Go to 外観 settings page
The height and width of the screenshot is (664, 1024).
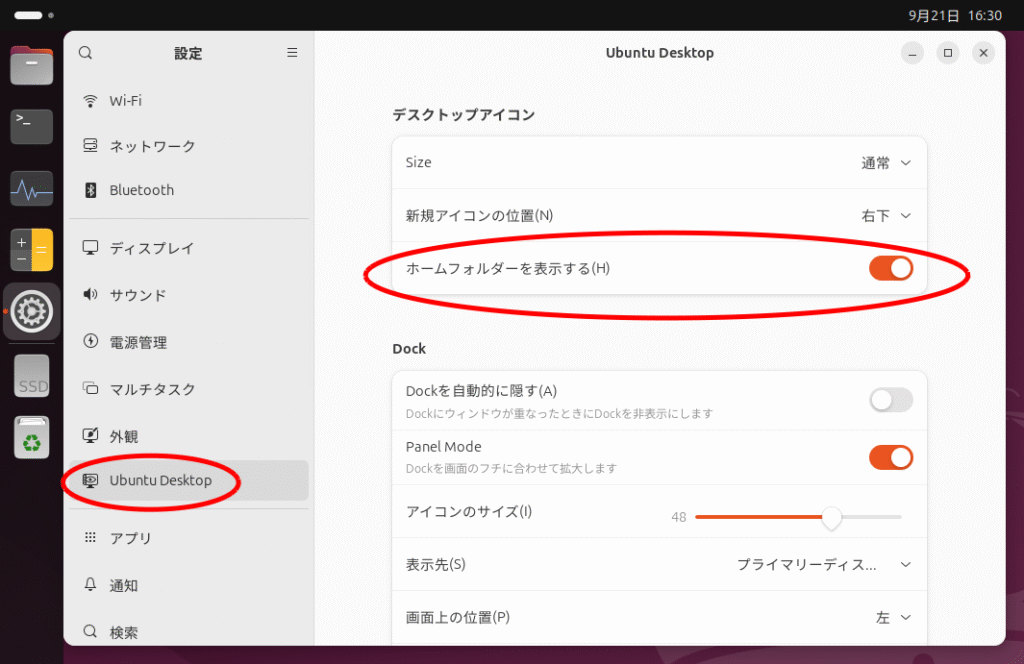(x=189, y=436)
